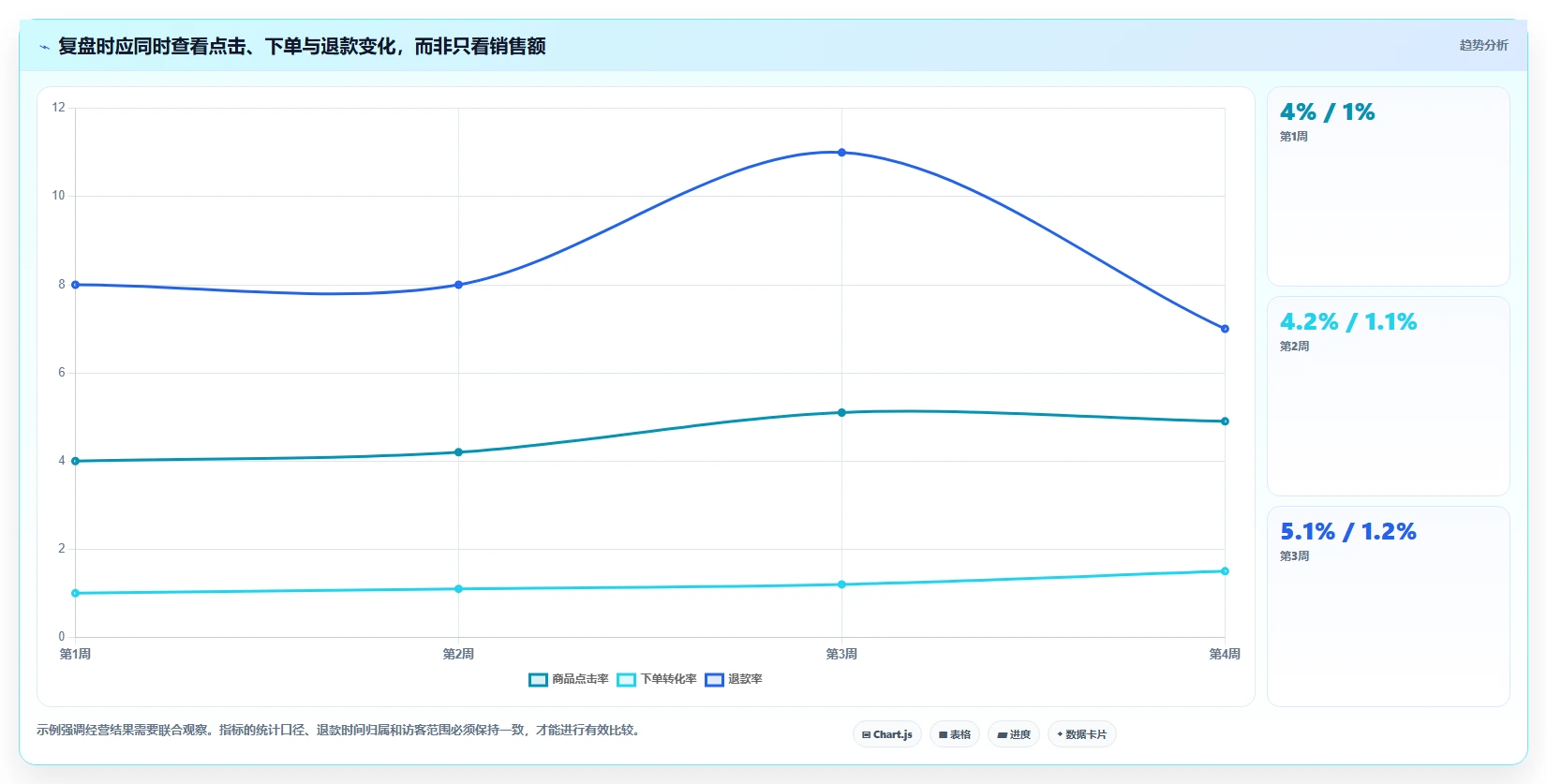1547x784 pixels.
Task: Click the 退款率 legend color box
Action: [714, 680]
